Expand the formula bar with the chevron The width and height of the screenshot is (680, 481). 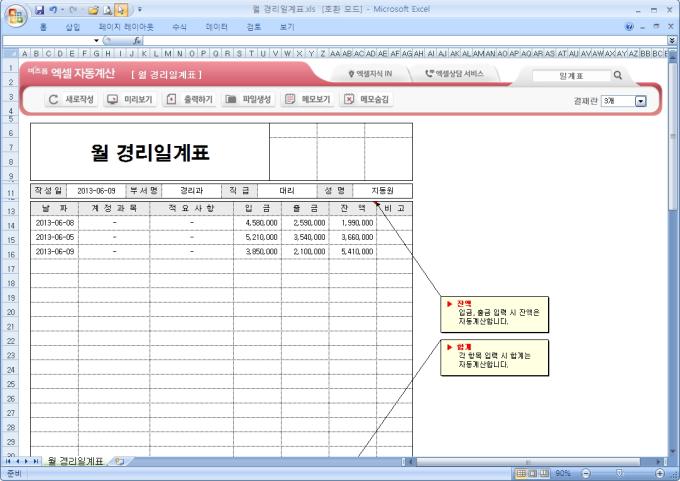[x=672, y=40]
